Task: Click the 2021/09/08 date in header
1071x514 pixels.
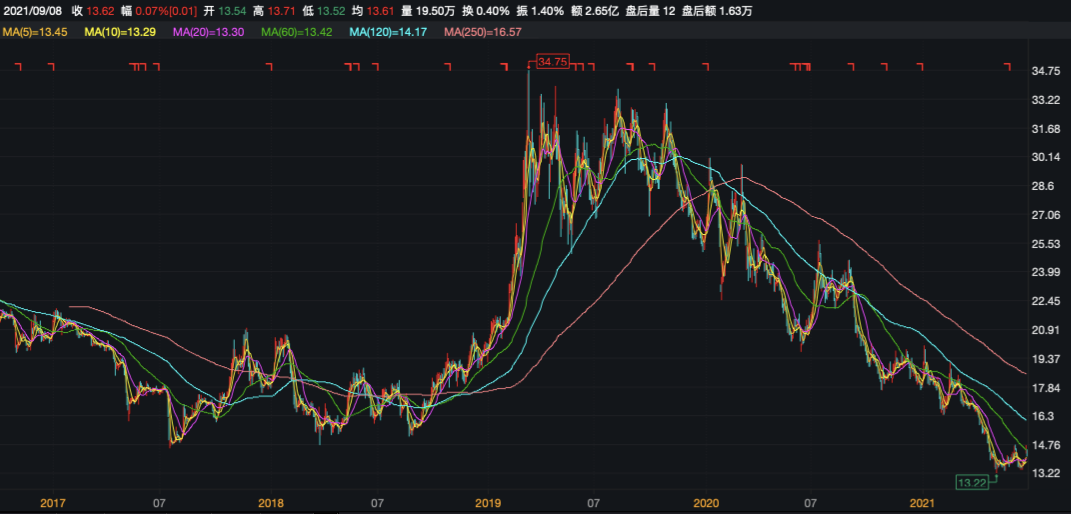Action: (x=31, y=11)
